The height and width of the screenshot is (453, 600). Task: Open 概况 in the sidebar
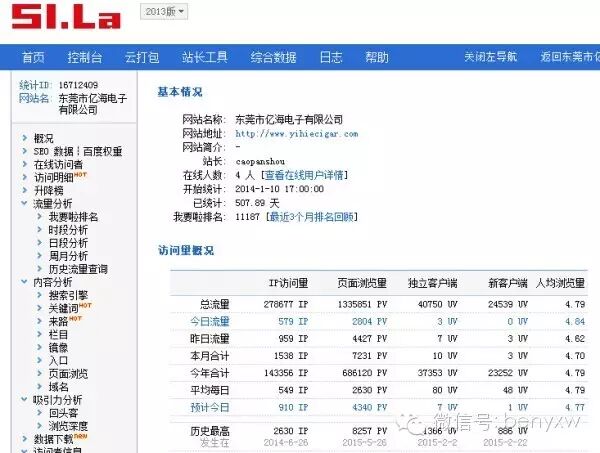pyautogui.click(x=43, y=138)
